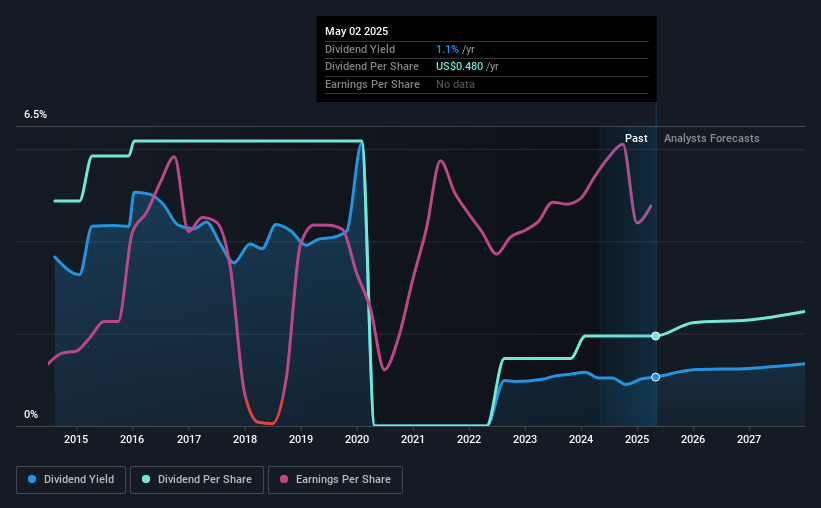Click the teal Dividend Per Share legend dot
Image resolution: width=821 pixels, height=508 pixels.
pyautogui.click(x=146, y=479)
